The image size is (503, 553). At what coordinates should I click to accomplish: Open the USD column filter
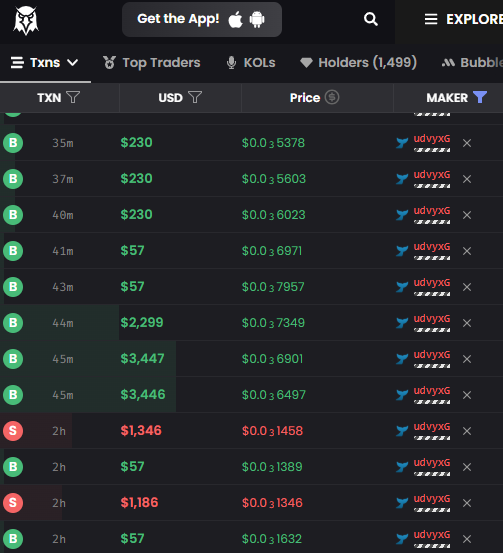click(x=195, y=97)
